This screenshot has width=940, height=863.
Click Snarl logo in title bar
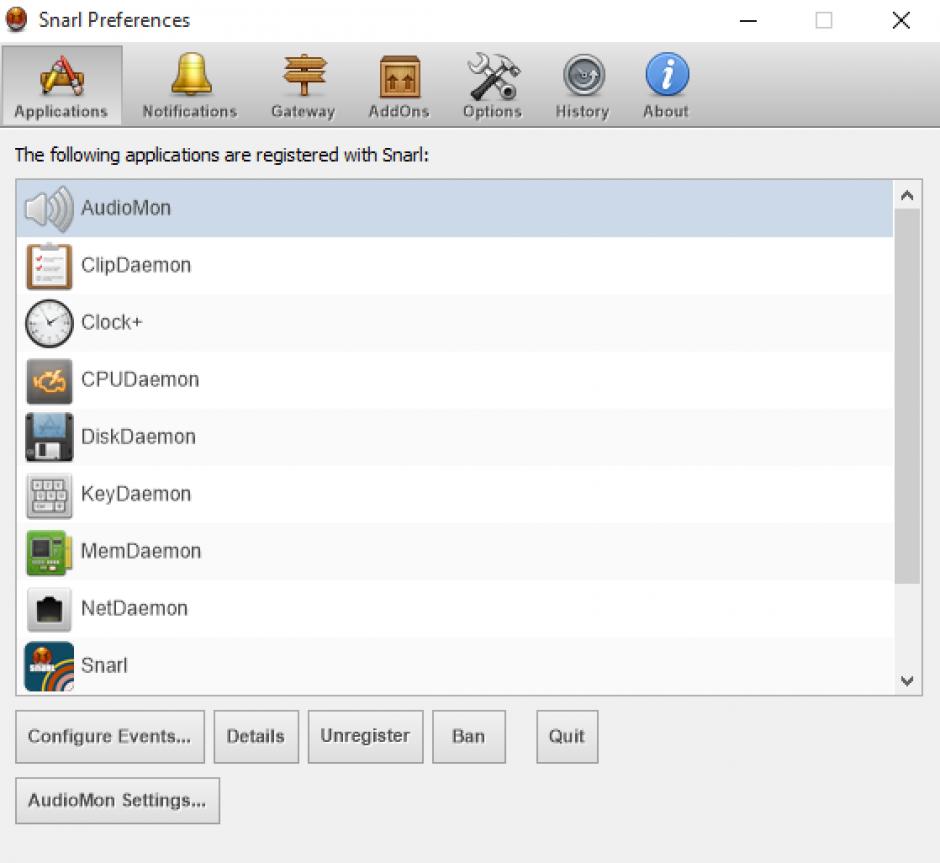point(17,19)
